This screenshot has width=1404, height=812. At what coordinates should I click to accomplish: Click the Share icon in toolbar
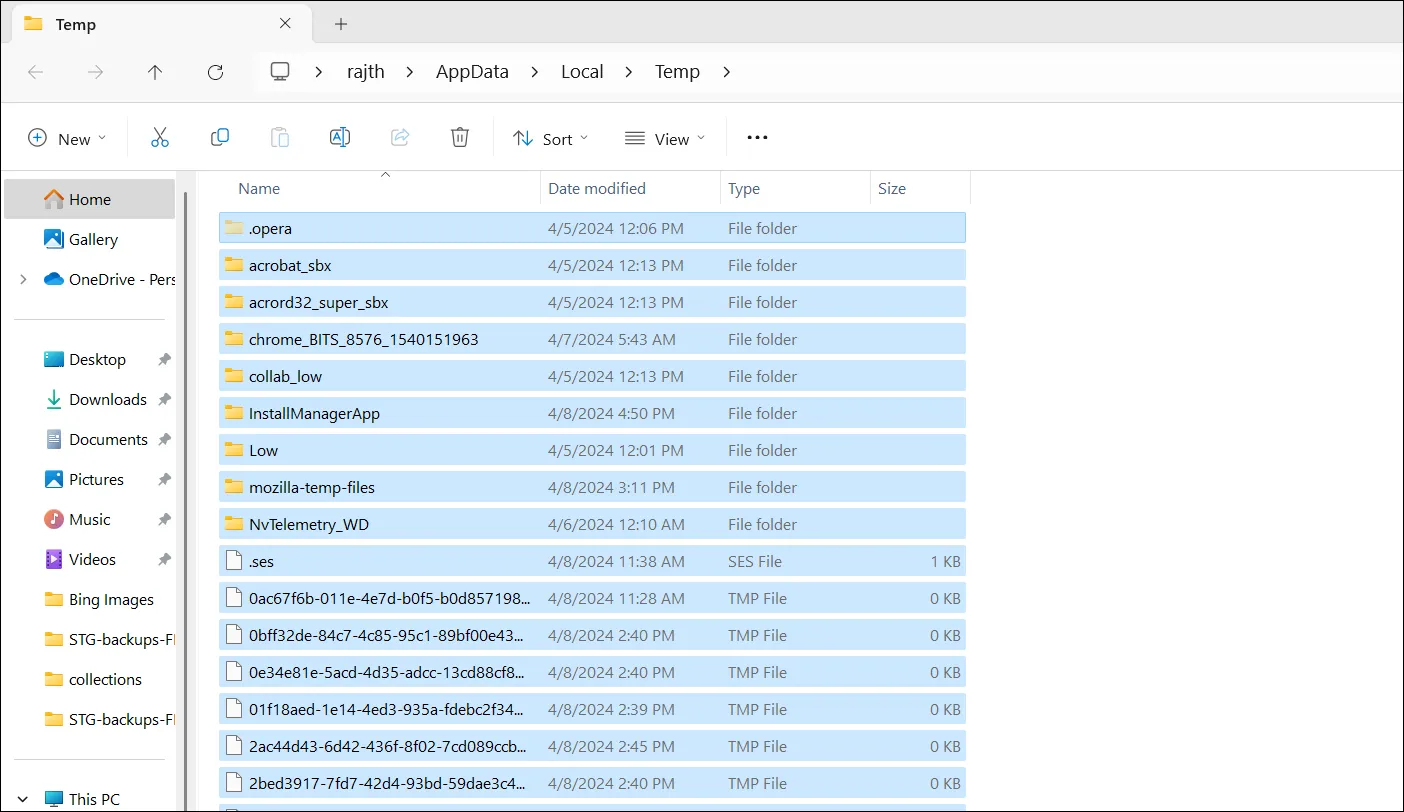point(400,138)
